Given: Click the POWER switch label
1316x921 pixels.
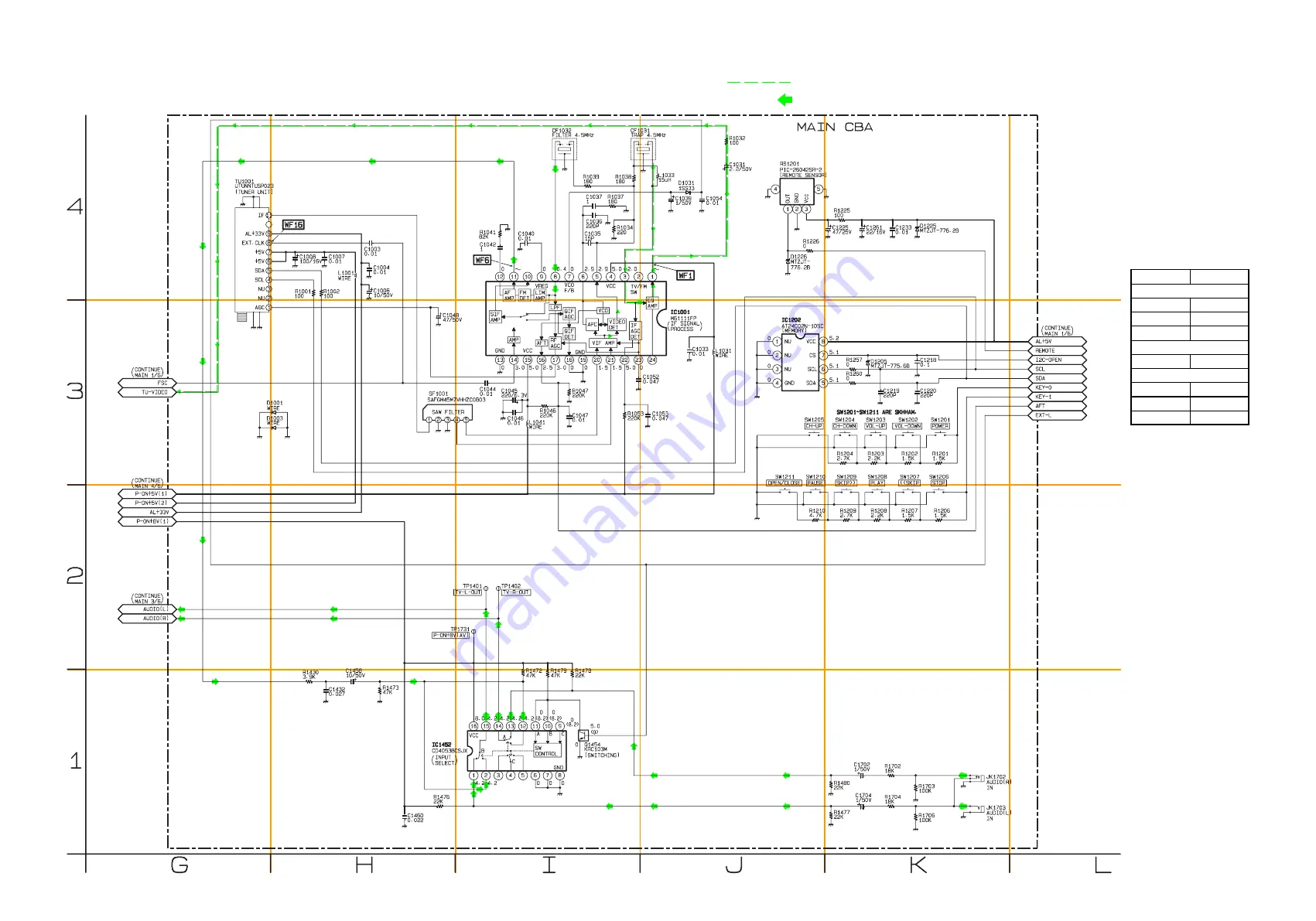Looking at the screenshot, I should [940, 426].
